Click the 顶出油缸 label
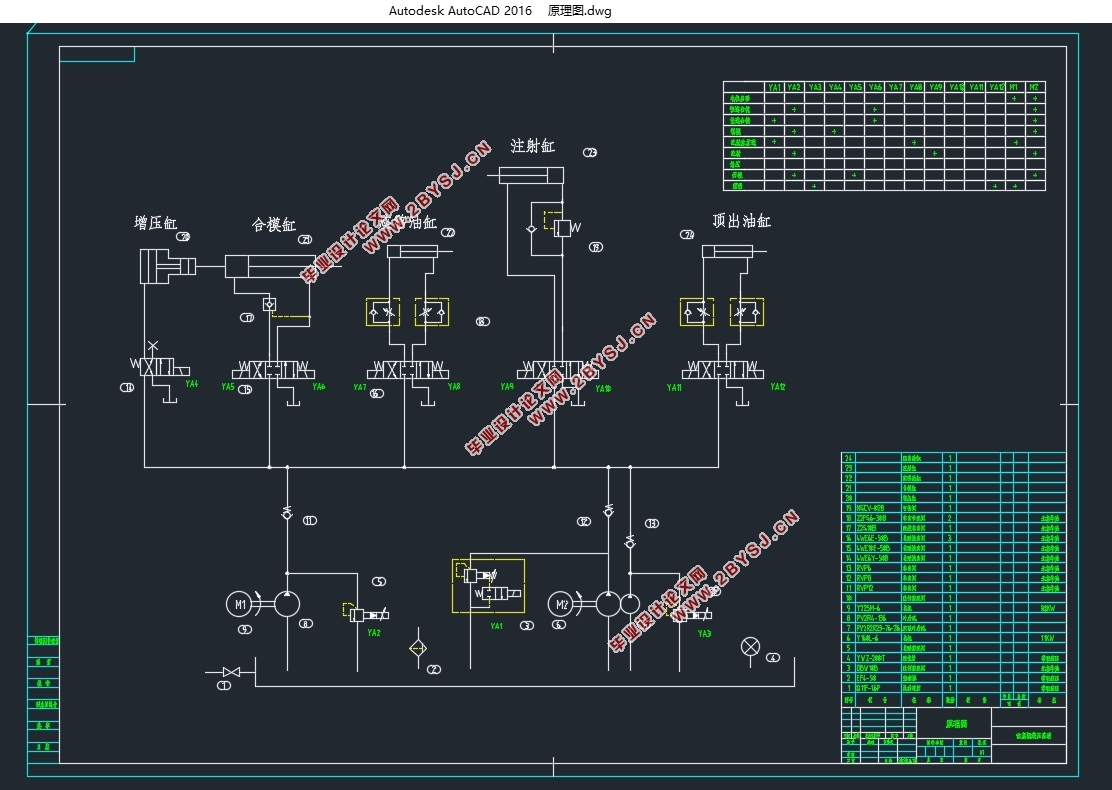 (x=741, y=221)
